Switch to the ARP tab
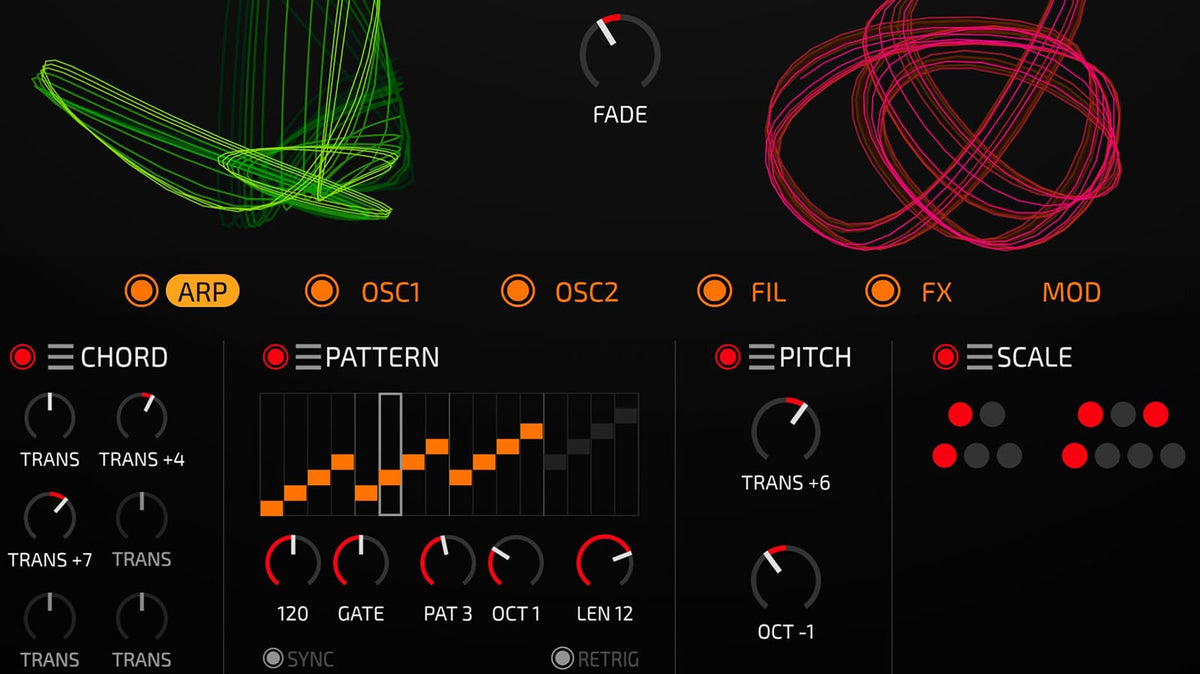Viewport: 1200px width, 674px height. pos(203,292)
